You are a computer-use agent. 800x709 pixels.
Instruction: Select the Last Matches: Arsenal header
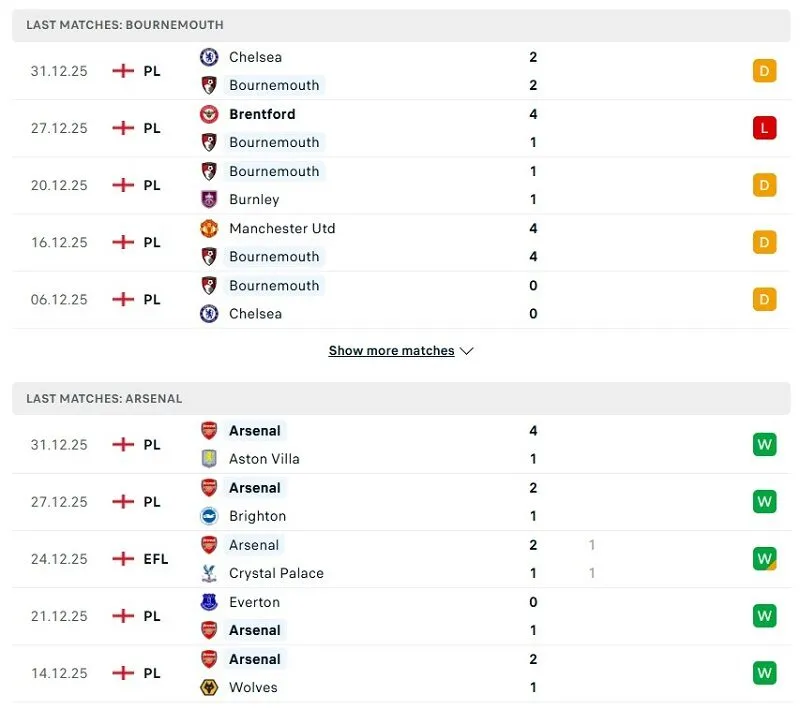tap(401, 398)
